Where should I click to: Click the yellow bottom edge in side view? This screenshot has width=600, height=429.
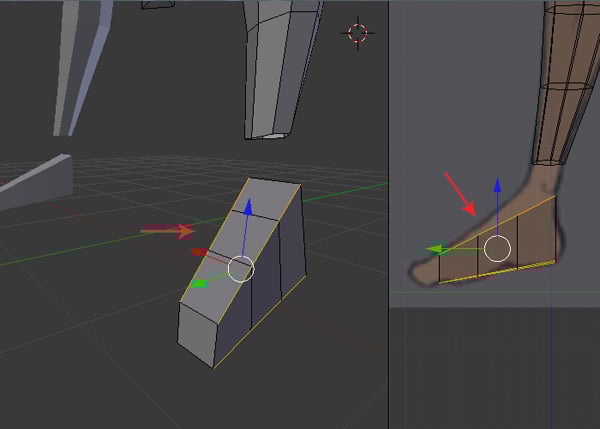click(x=497, y=272)
